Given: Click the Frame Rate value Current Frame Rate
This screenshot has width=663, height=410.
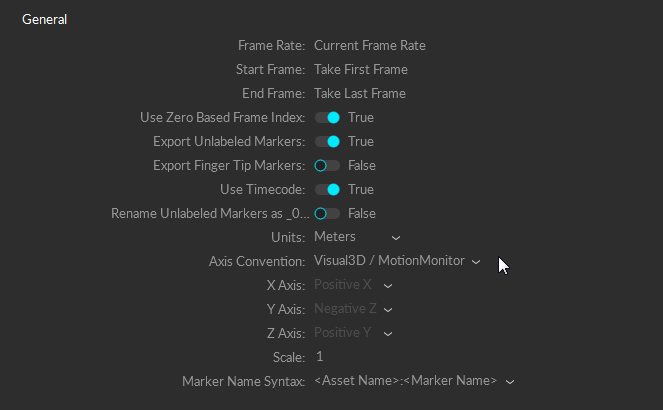Looking at the screenshot, I should pos(370,45).
